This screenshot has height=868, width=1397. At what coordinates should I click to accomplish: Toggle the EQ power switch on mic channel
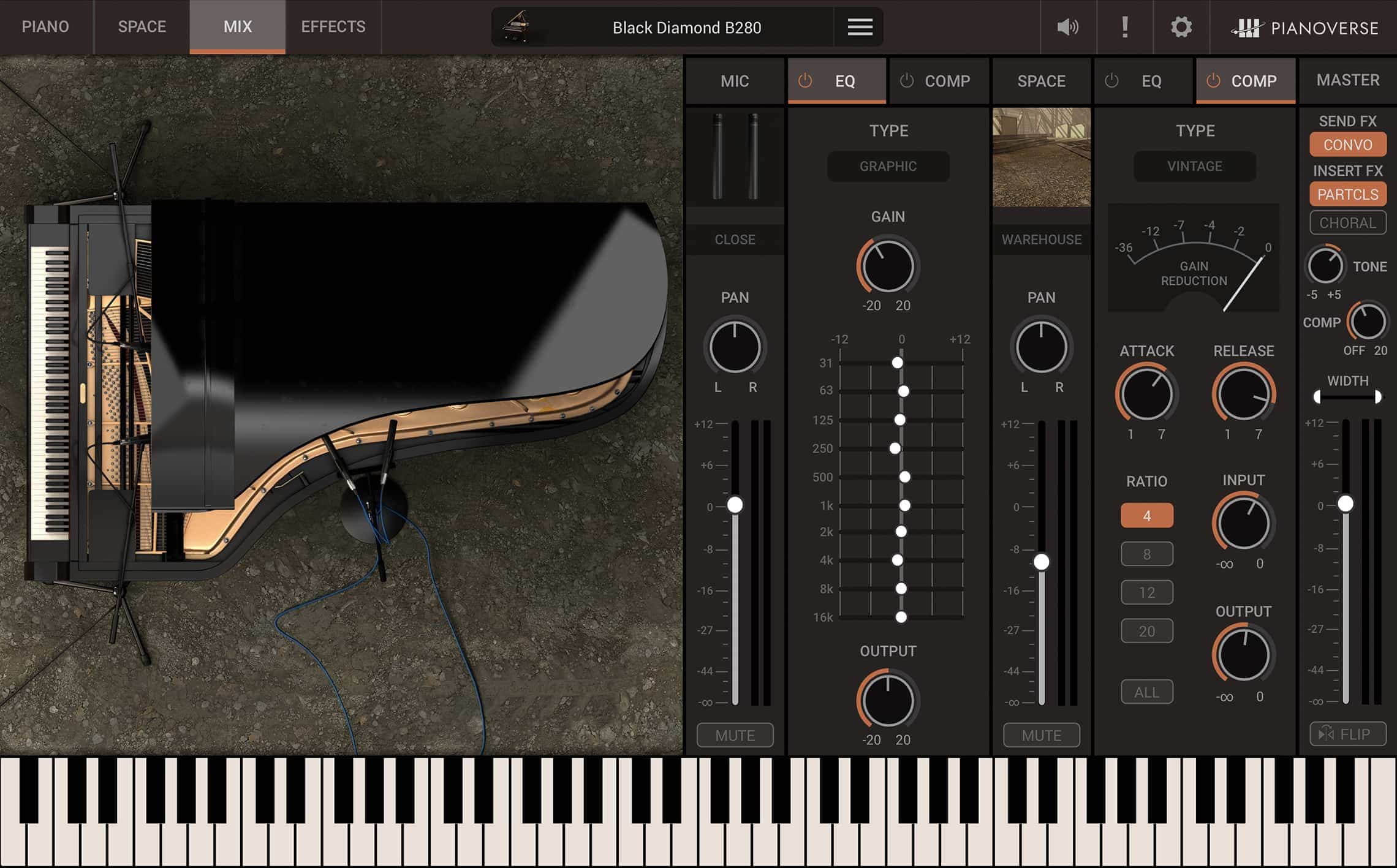click(804, 80)
